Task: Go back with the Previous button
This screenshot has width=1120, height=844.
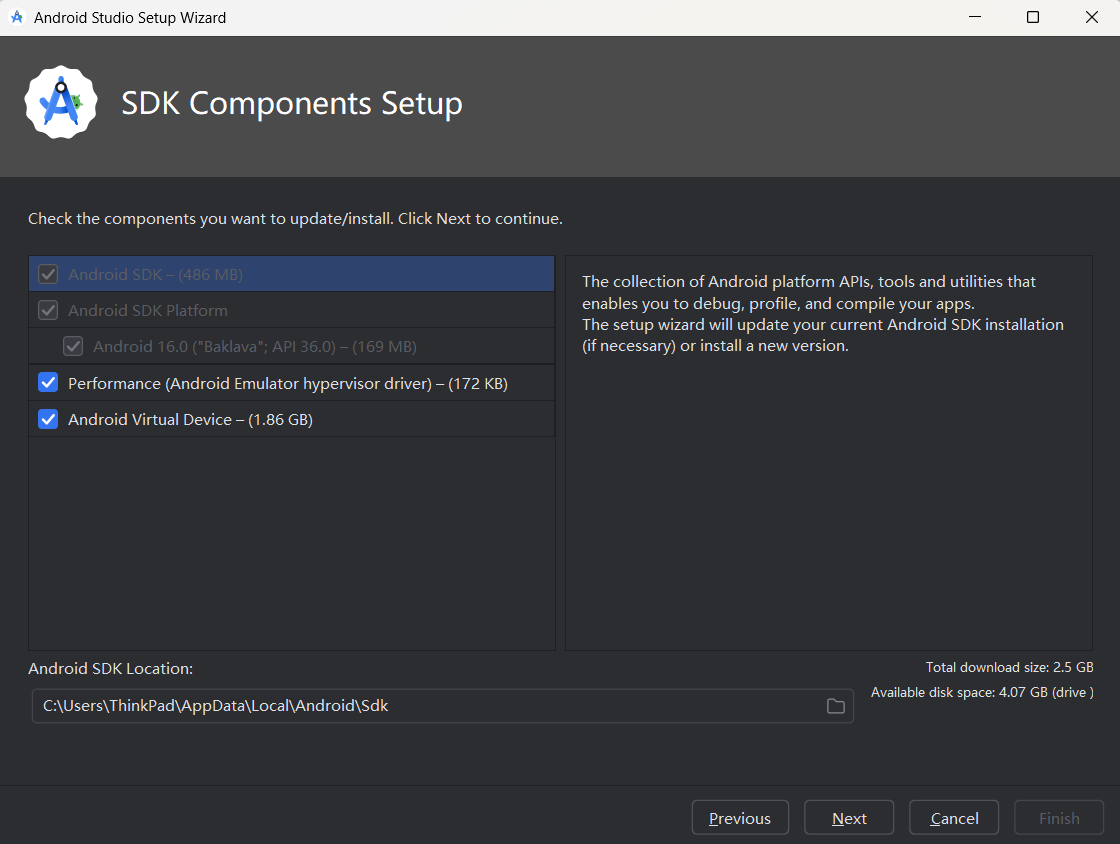Action: click(740, 818)
